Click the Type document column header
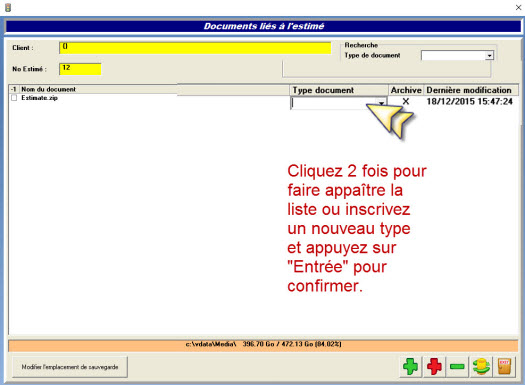Screen dimensions: 525x385 339,90
